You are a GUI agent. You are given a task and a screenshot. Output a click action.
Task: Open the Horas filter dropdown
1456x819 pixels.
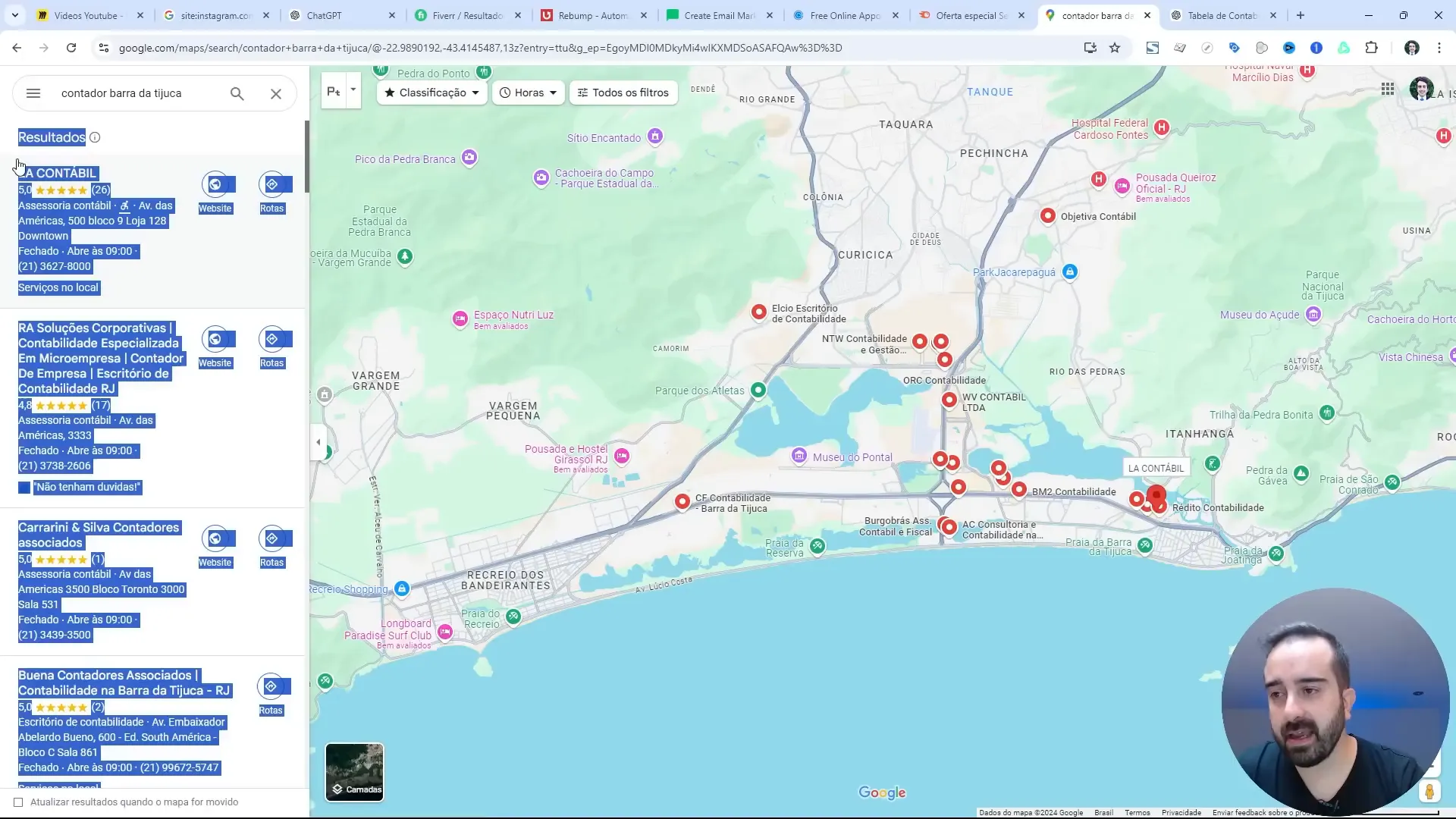pos(528,93)
